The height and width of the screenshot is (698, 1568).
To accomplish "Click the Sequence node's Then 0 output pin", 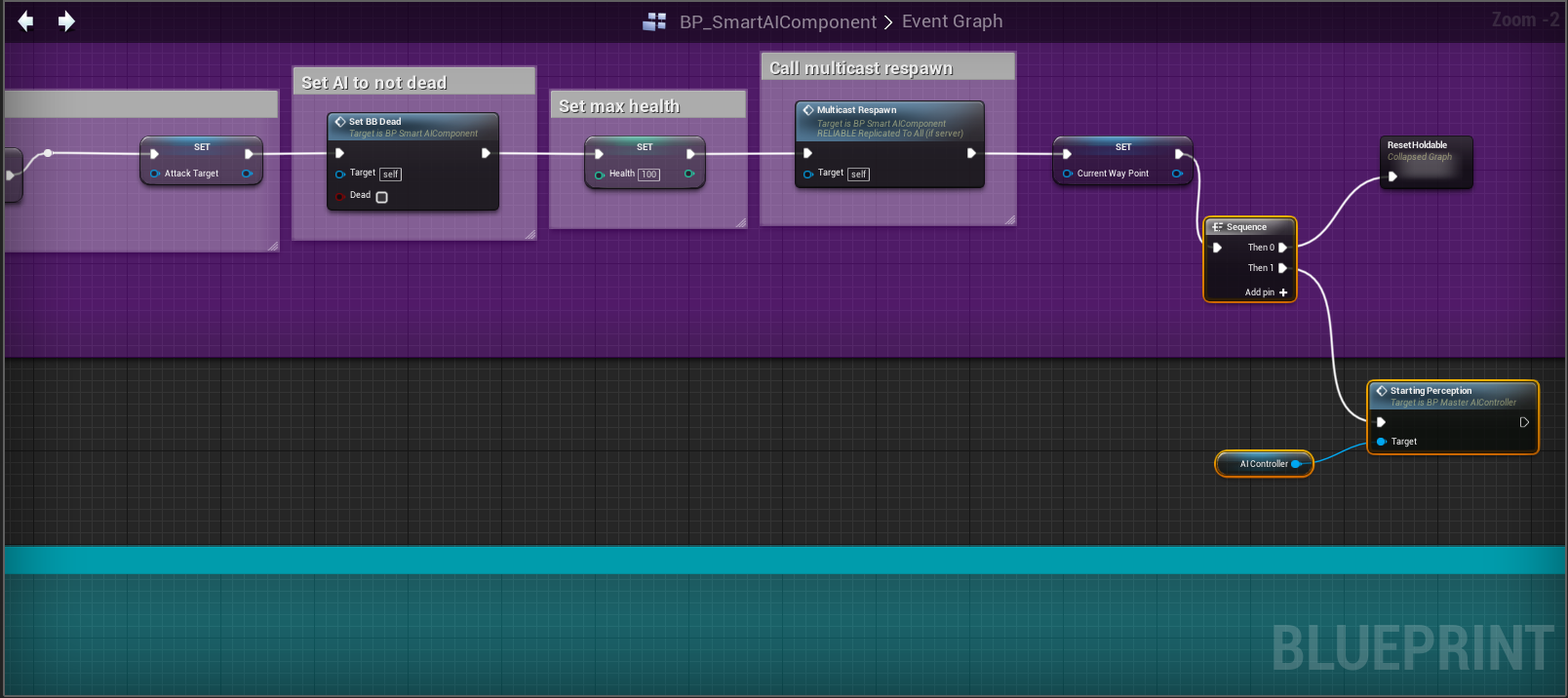I will point(1282,248).
